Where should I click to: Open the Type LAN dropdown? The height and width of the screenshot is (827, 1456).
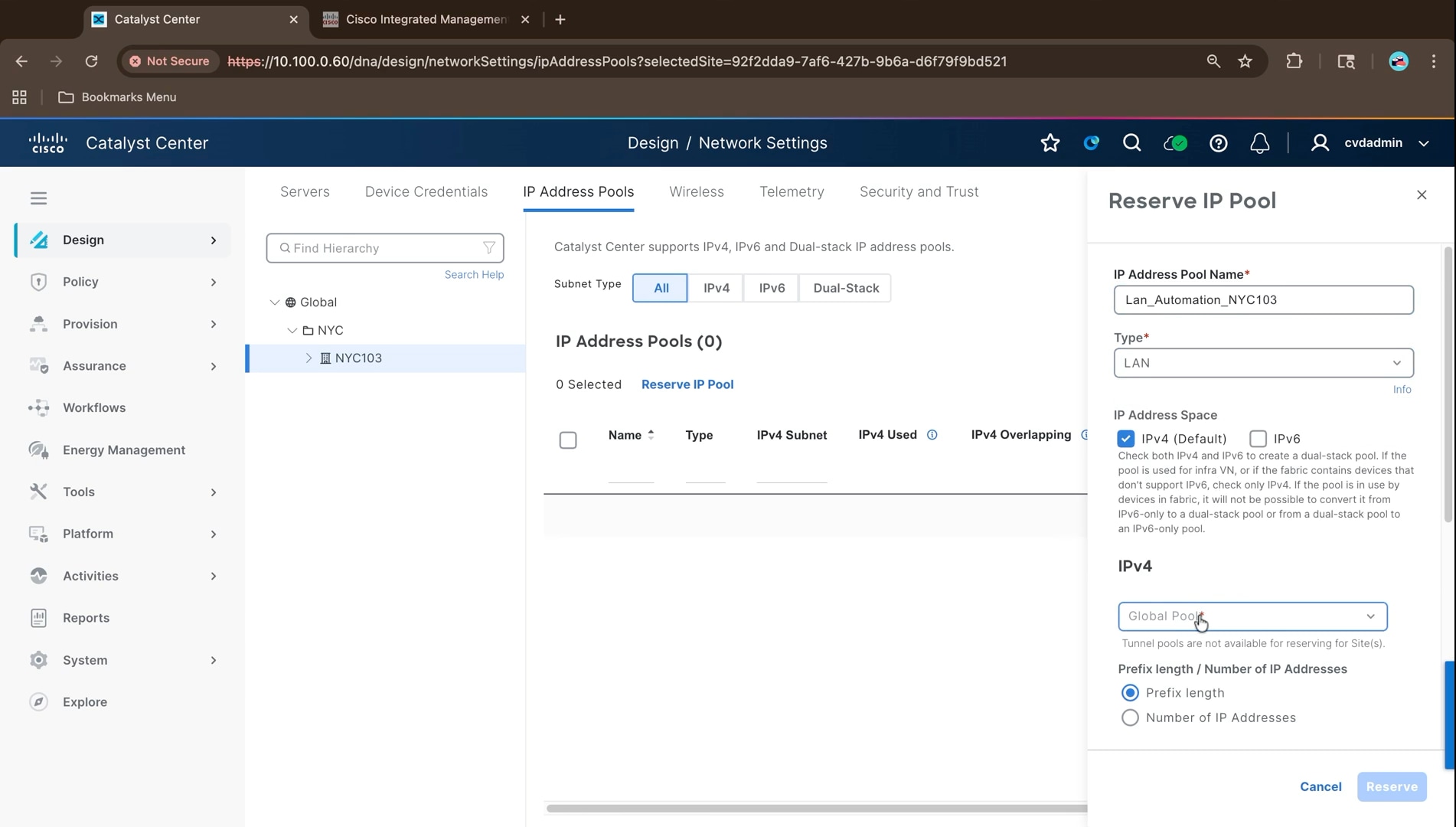click(1263, 363)
